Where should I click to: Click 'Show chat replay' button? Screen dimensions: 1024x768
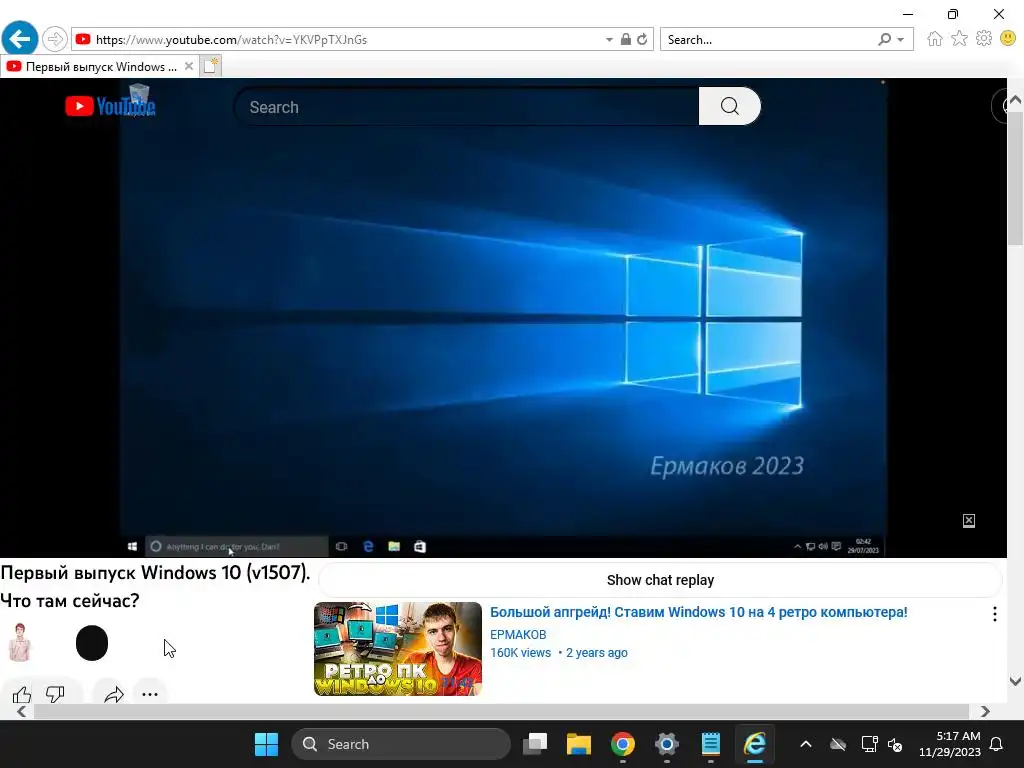click(660, 580)
